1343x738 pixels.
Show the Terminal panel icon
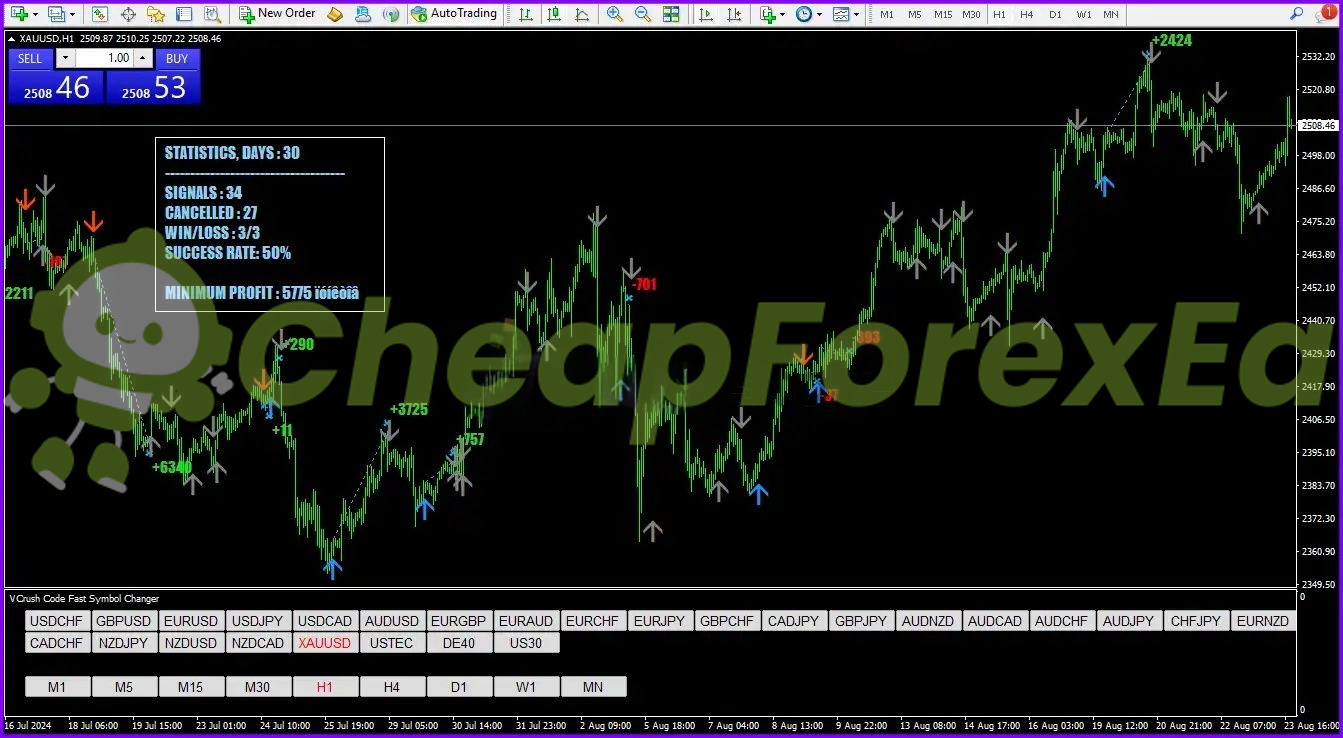pos(184,14)
